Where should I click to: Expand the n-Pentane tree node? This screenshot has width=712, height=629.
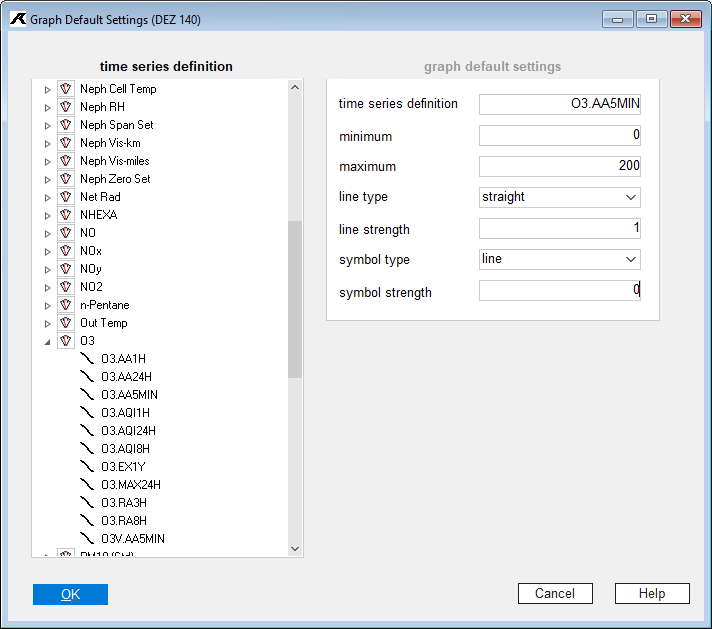coord(47,306)
